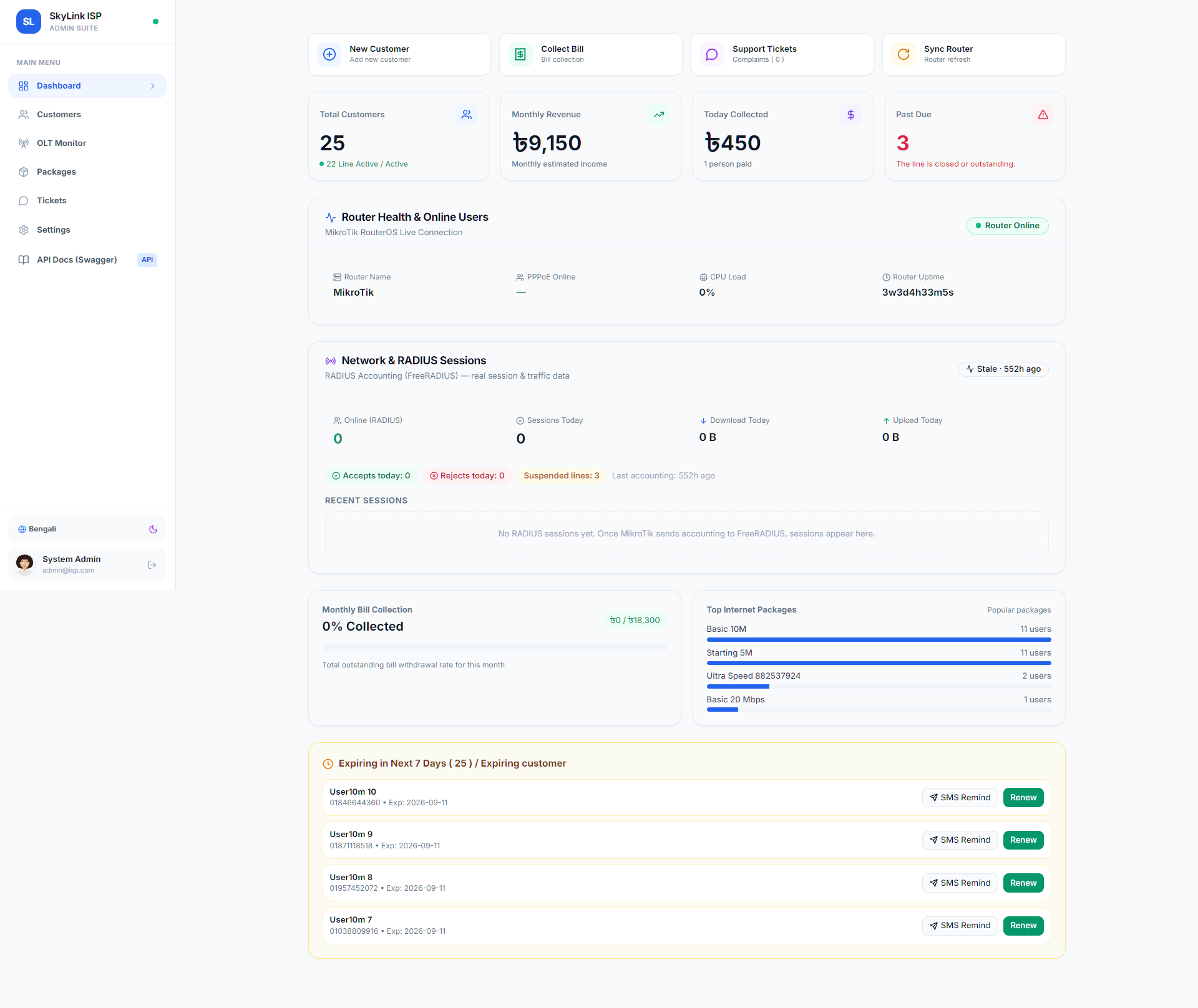This screenshot has width=1198, height=1008.
Task: Click the Total Customers users icon
Action: [x=467, y=115]
